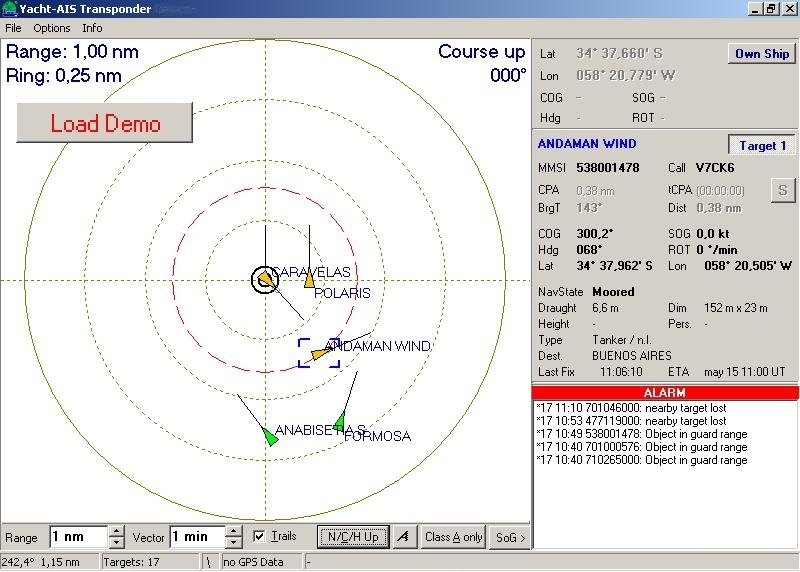Click call sign V7CK6

(715, 168)
